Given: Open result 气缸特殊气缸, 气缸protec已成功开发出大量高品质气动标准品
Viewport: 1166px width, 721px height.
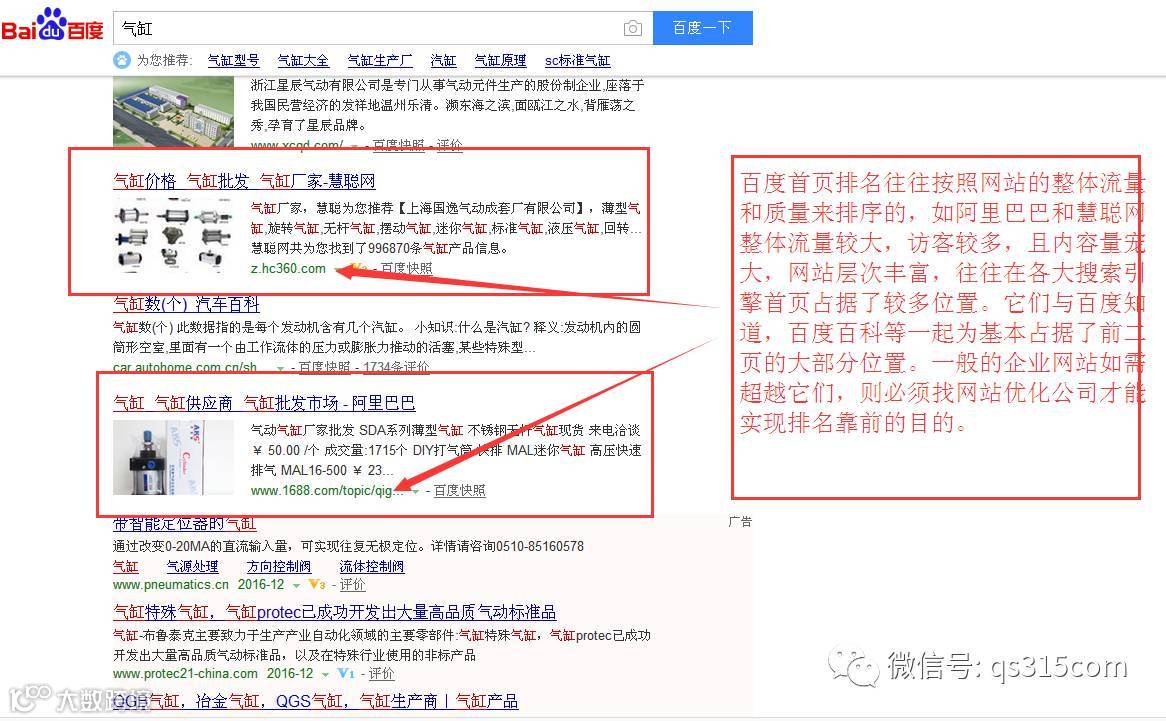Looking at the screenshot, I should (335, 612).
